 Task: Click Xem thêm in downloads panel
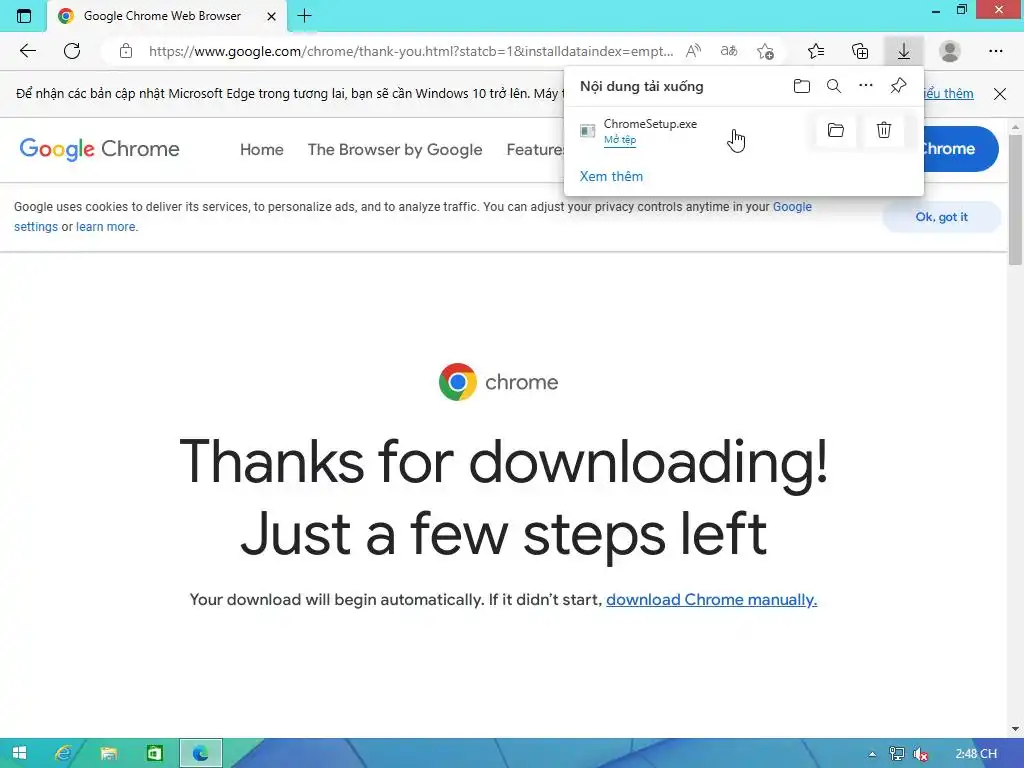pyautogui.click(x=611, y=176)
